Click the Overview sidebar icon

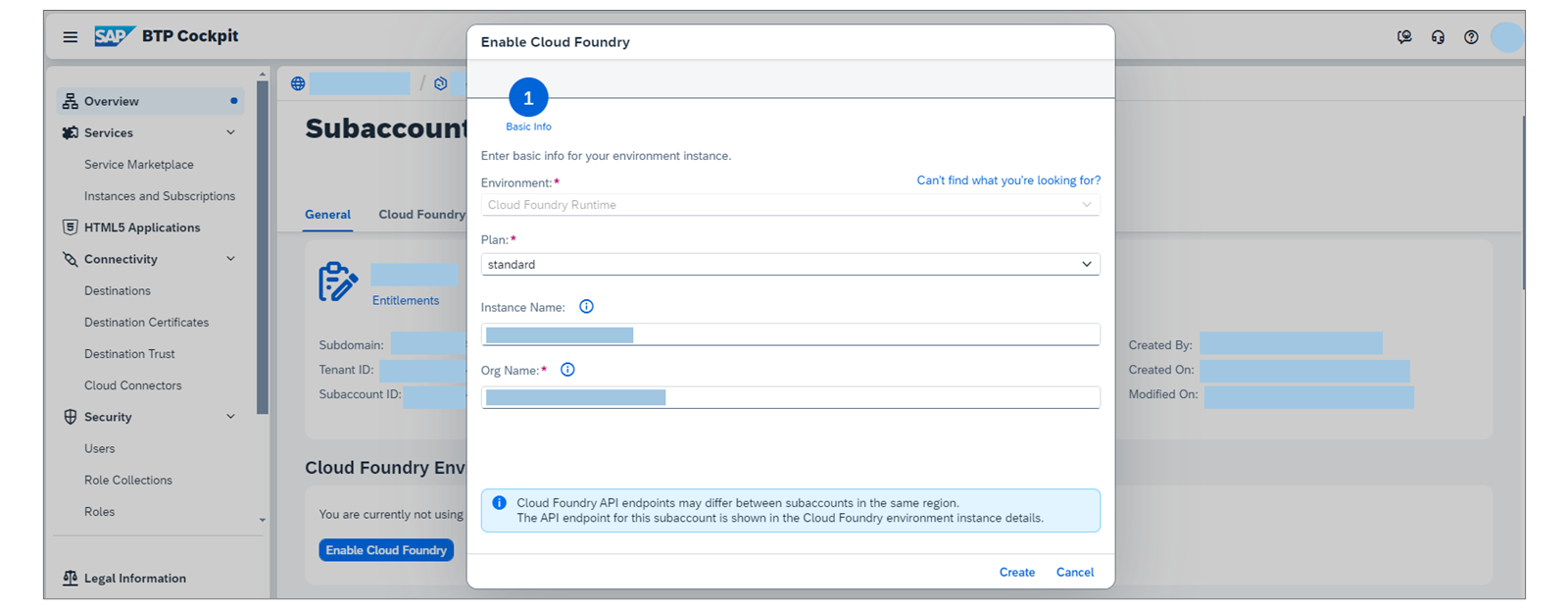coord(70,101)
